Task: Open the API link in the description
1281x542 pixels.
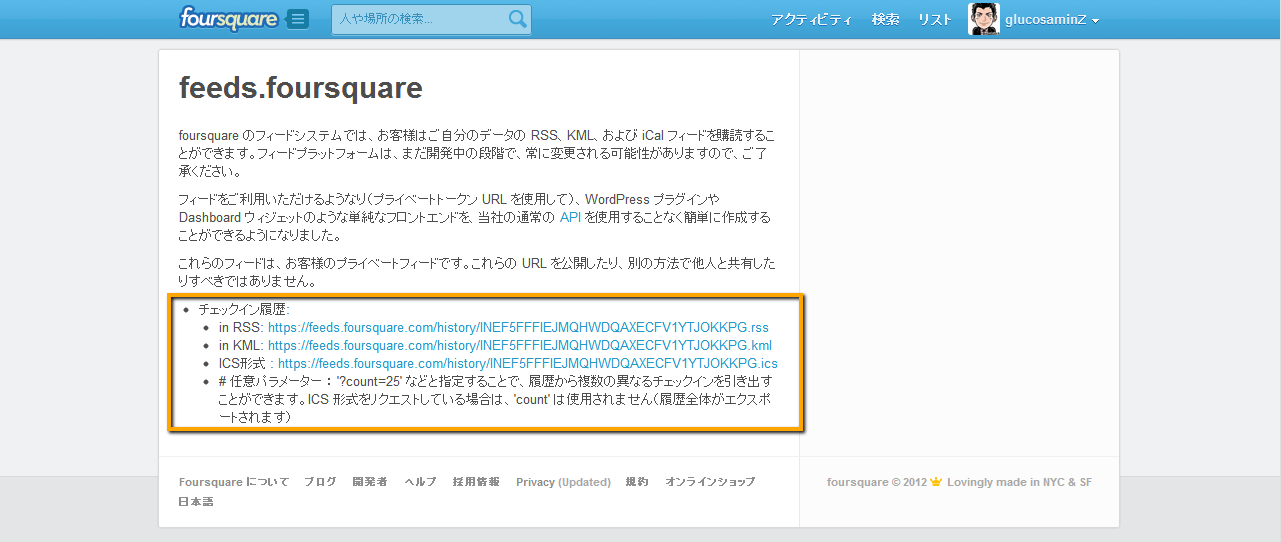Action: [x=570, y=217]
